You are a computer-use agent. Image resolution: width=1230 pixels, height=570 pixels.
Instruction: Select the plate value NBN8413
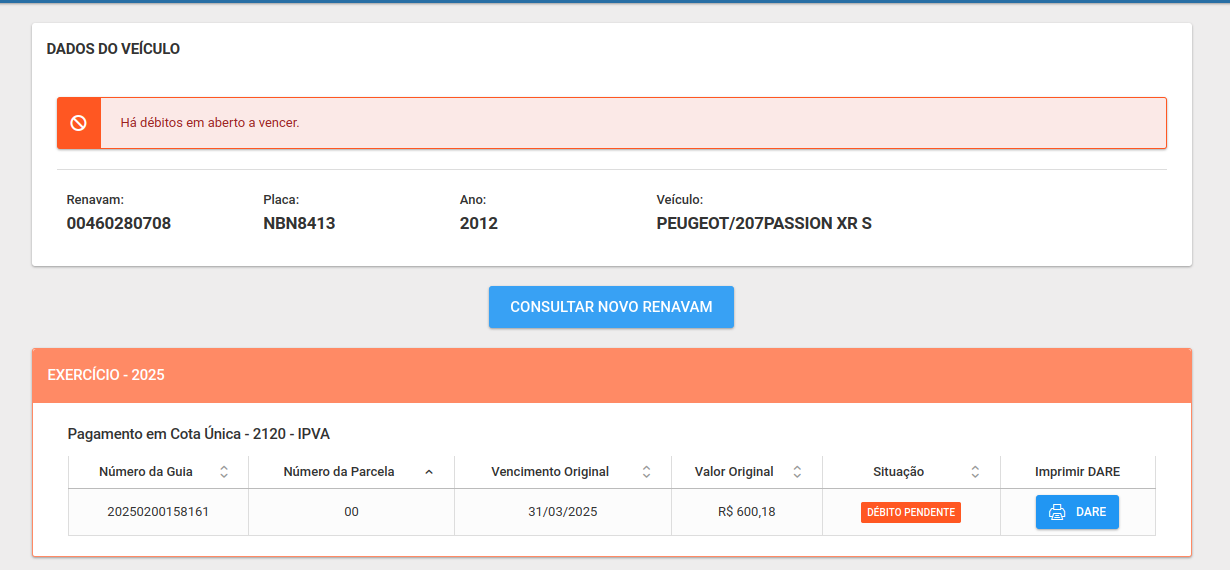coord(299,224)
